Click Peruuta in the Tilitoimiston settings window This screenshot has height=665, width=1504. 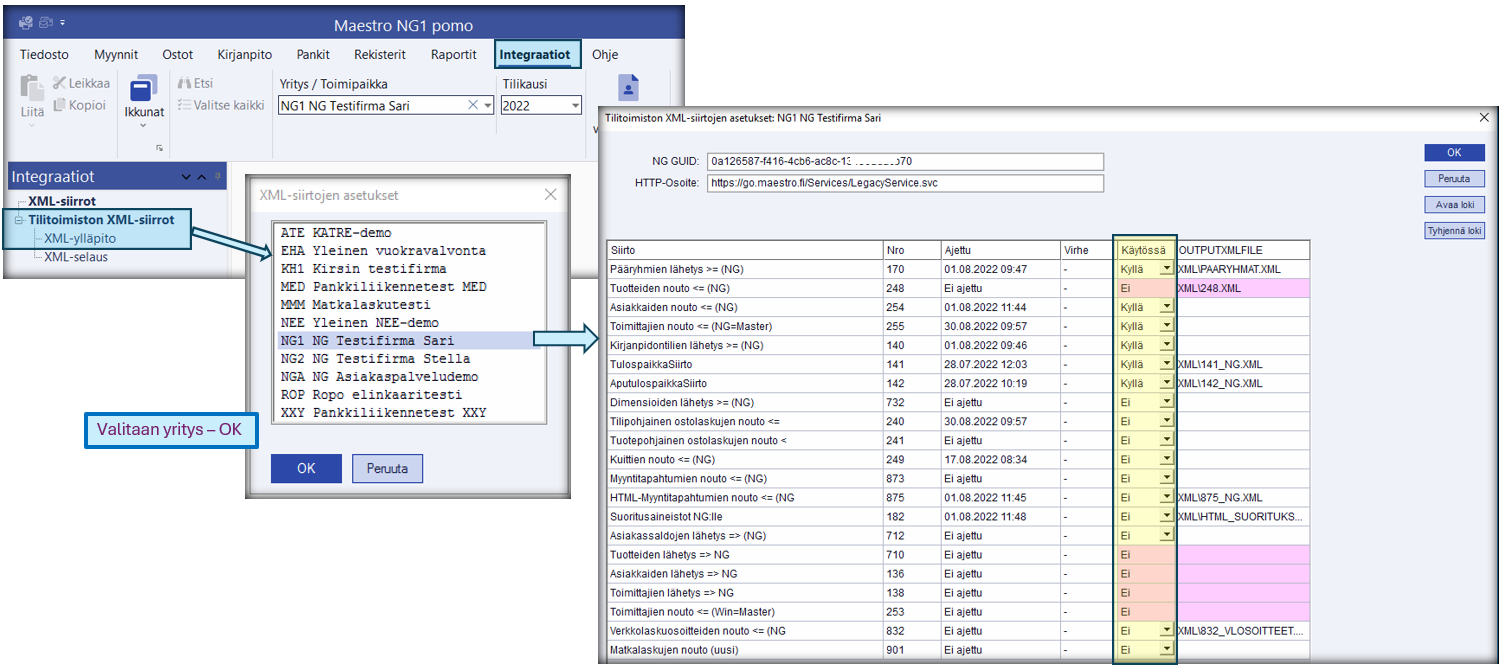(1454, 179)
